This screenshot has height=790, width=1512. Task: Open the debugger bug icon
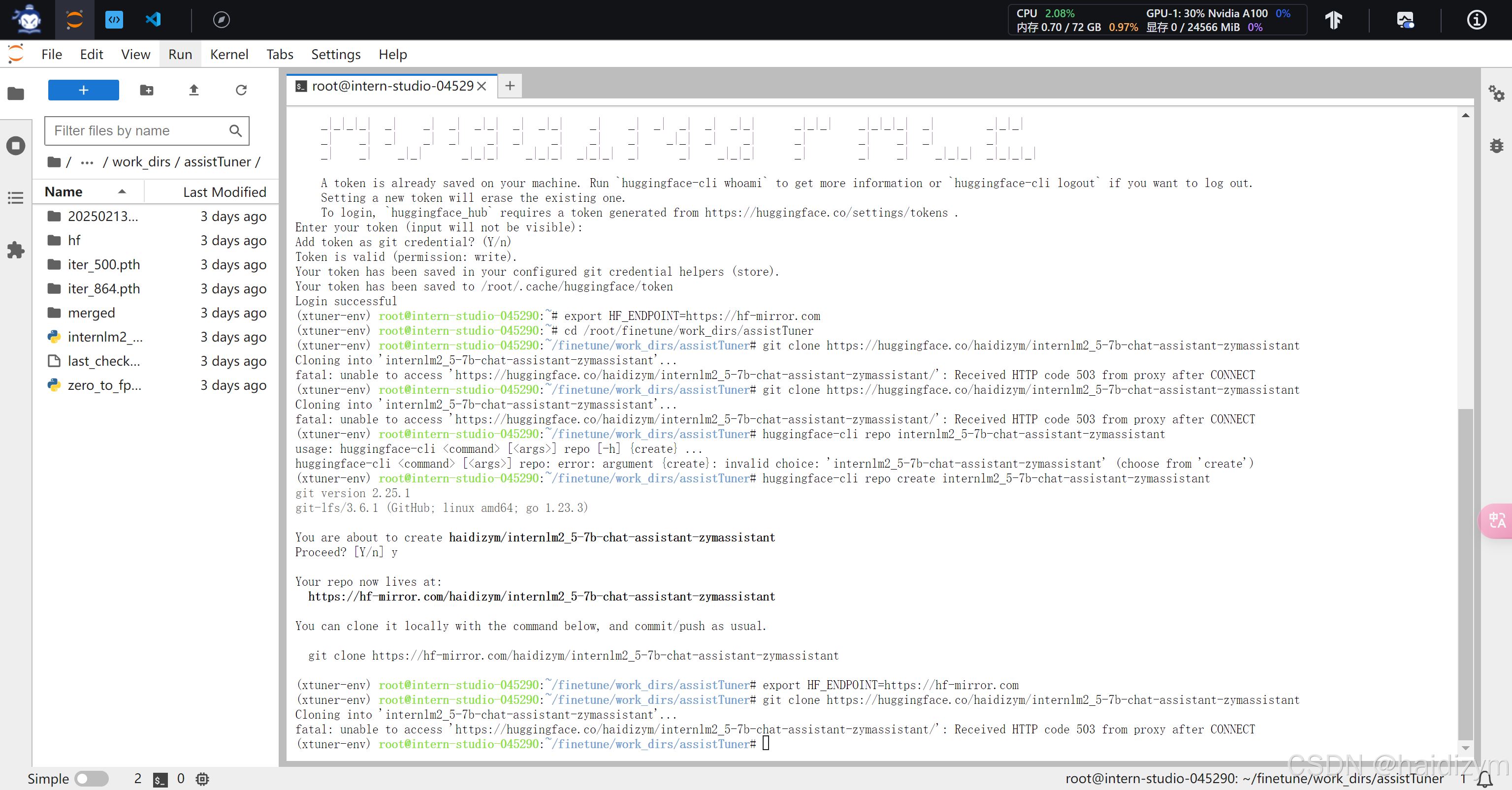1496,145
